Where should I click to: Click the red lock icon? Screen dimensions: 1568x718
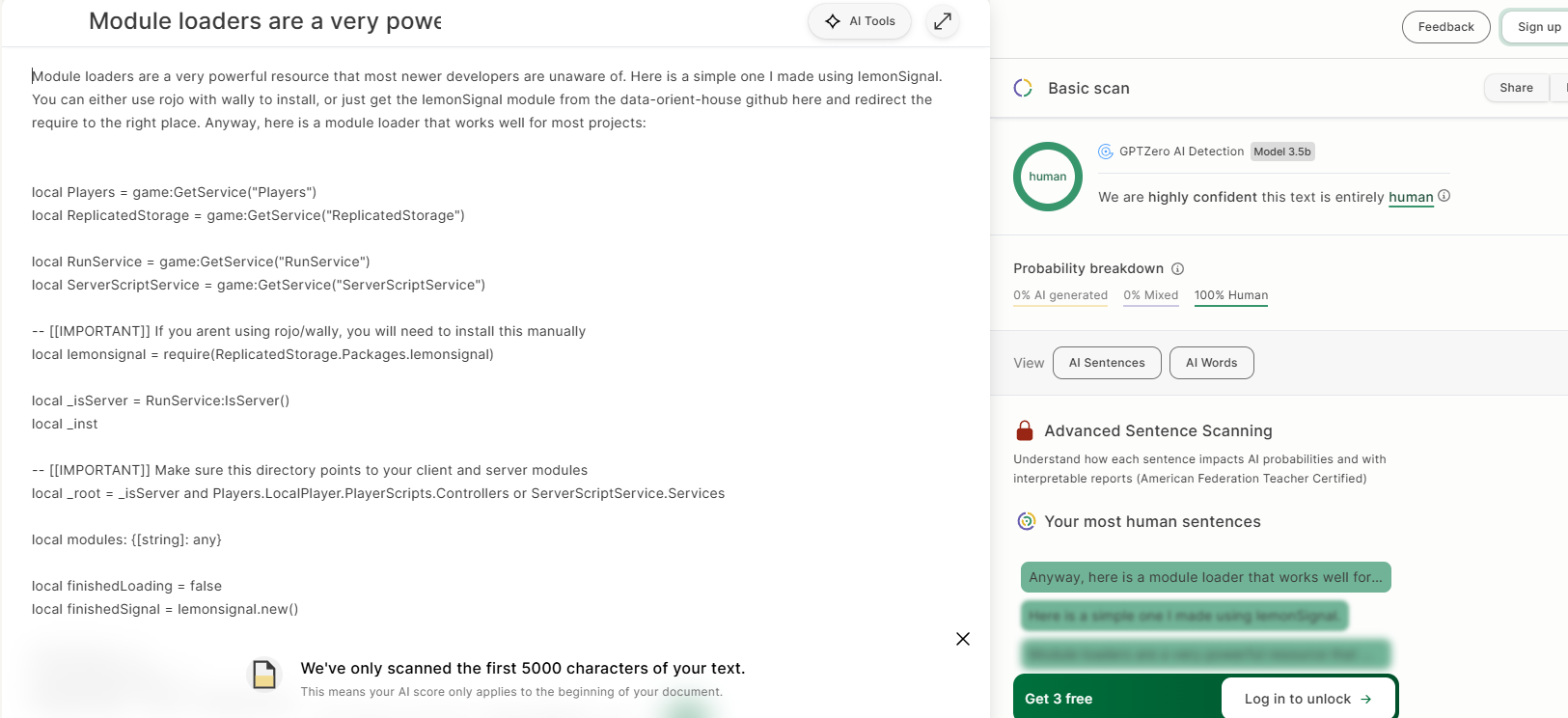(x=1025, y=430)
